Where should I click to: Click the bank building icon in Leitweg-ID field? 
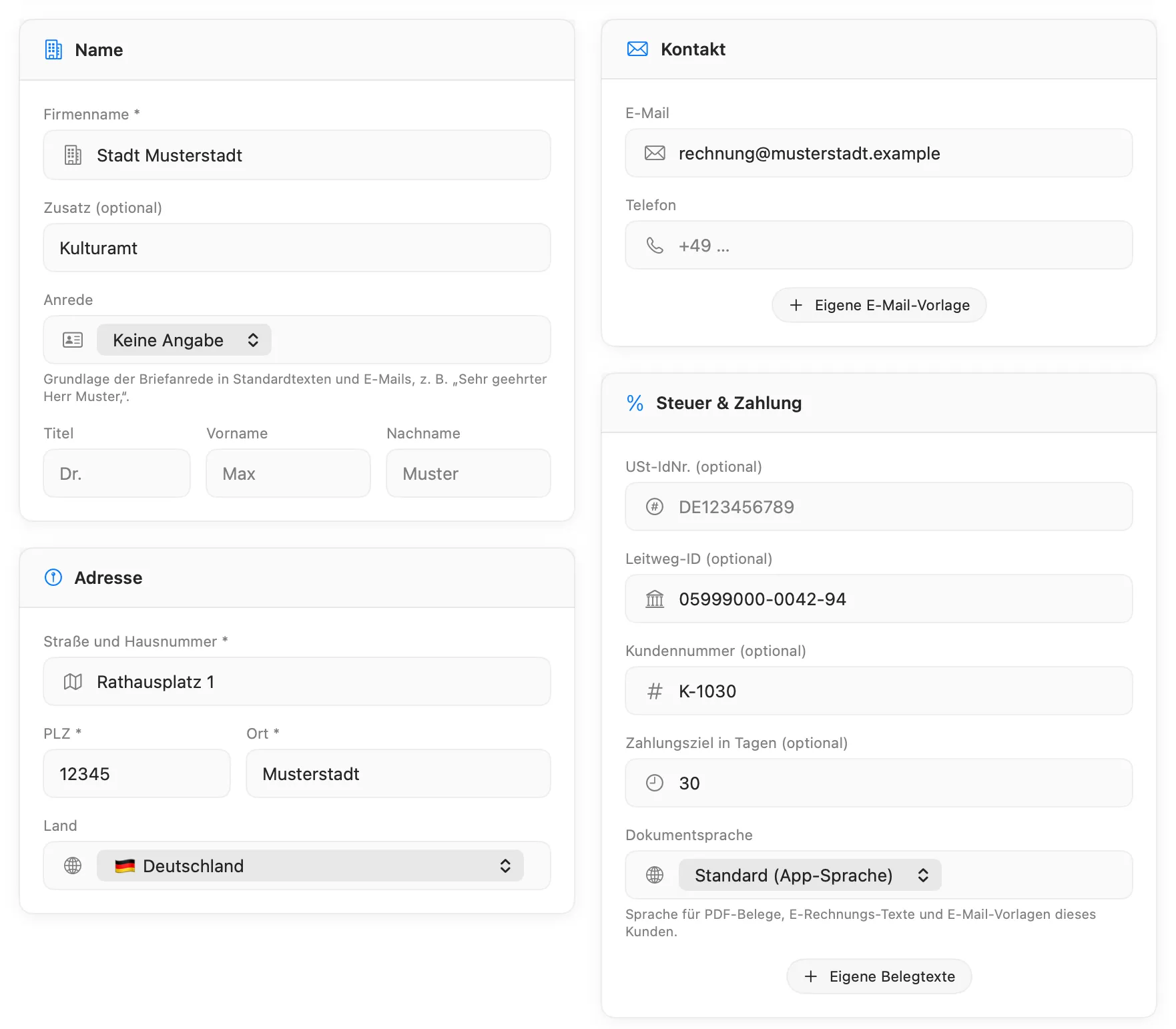tap(655, 599)
